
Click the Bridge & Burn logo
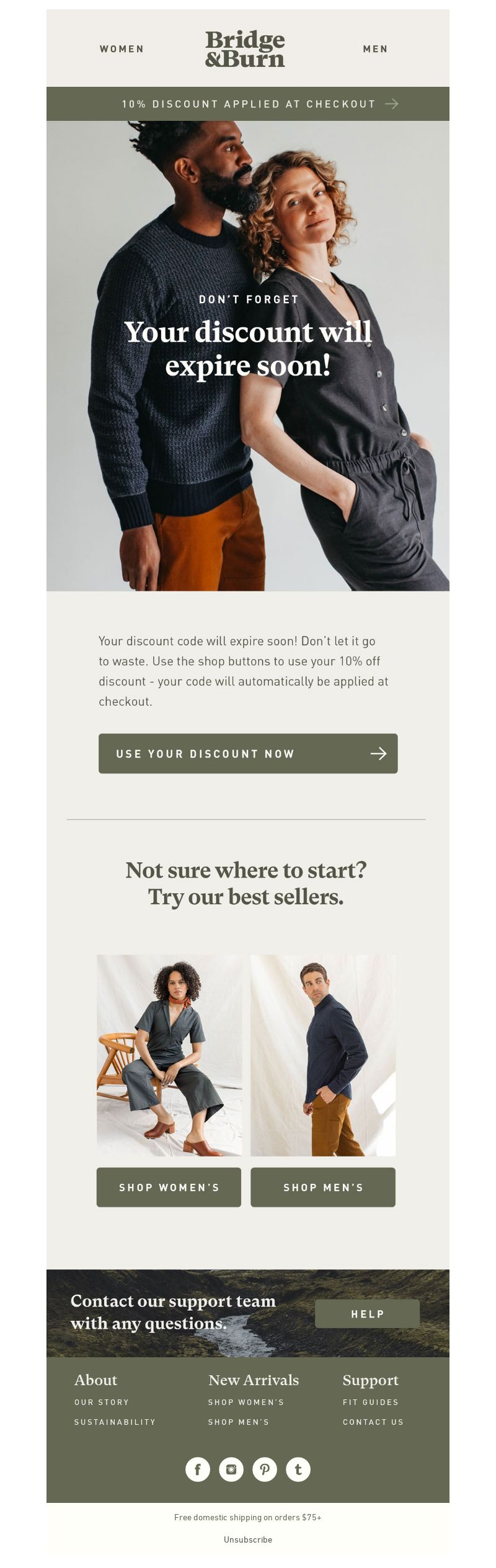tap(245, 49)
